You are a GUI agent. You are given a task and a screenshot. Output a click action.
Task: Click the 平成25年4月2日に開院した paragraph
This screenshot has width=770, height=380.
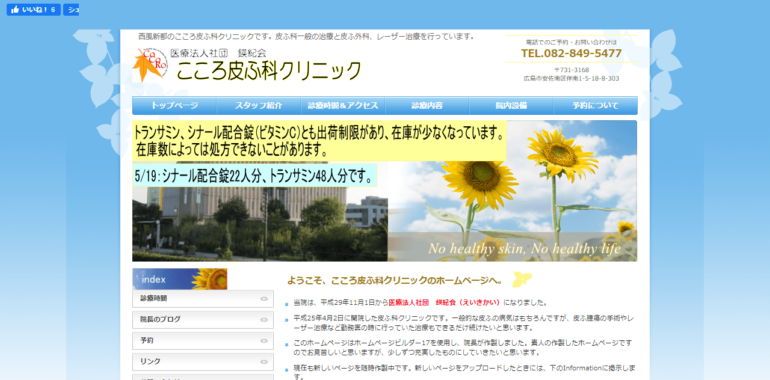click(464, 323)
